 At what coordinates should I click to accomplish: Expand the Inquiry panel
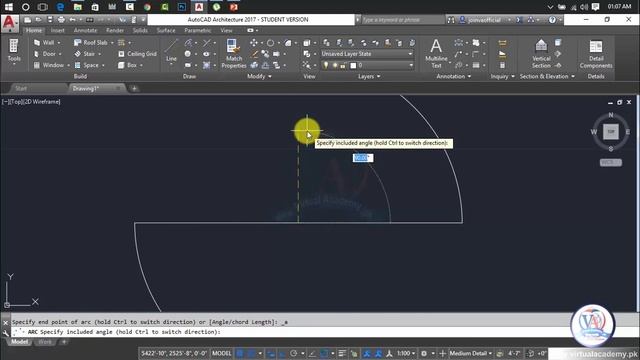point(502,76)
